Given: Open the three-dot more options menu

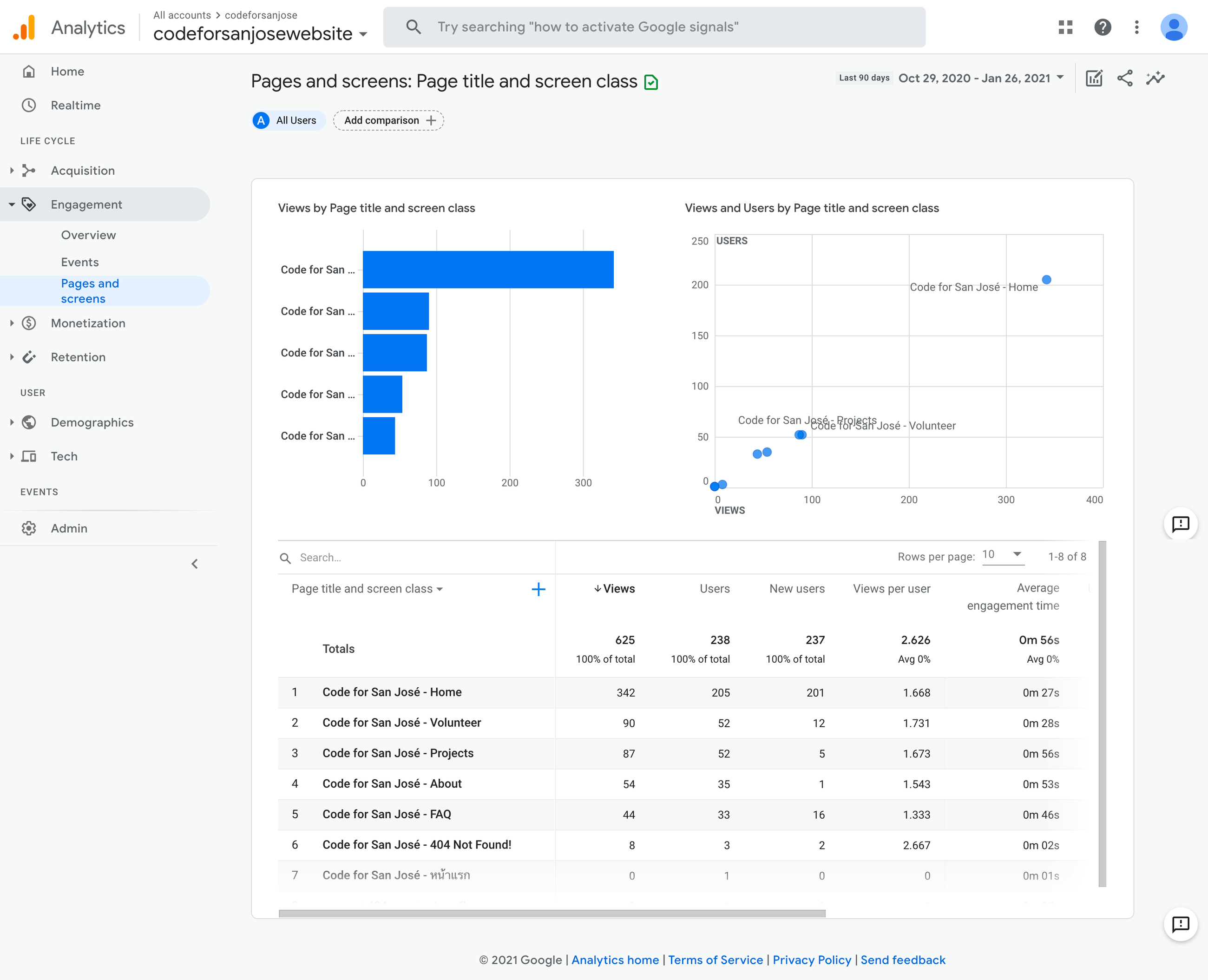Looking at the screenshot, I should 1136,27.
